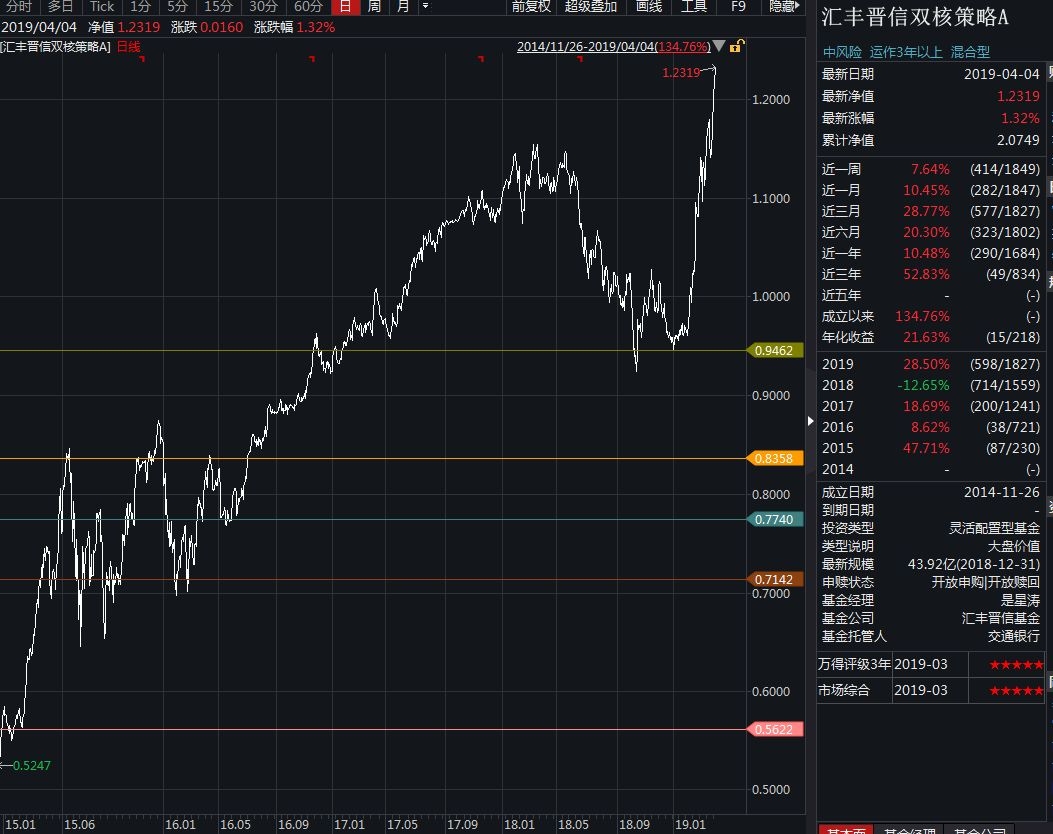Click the 0.5622 pink price line tag
1053x834 pixels.
[775, 729]
